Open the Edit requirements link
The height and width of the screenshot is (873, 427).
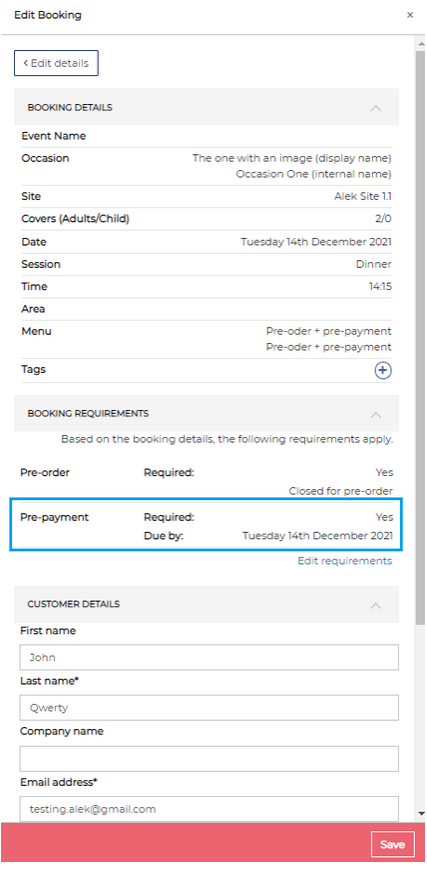[345, 561]
